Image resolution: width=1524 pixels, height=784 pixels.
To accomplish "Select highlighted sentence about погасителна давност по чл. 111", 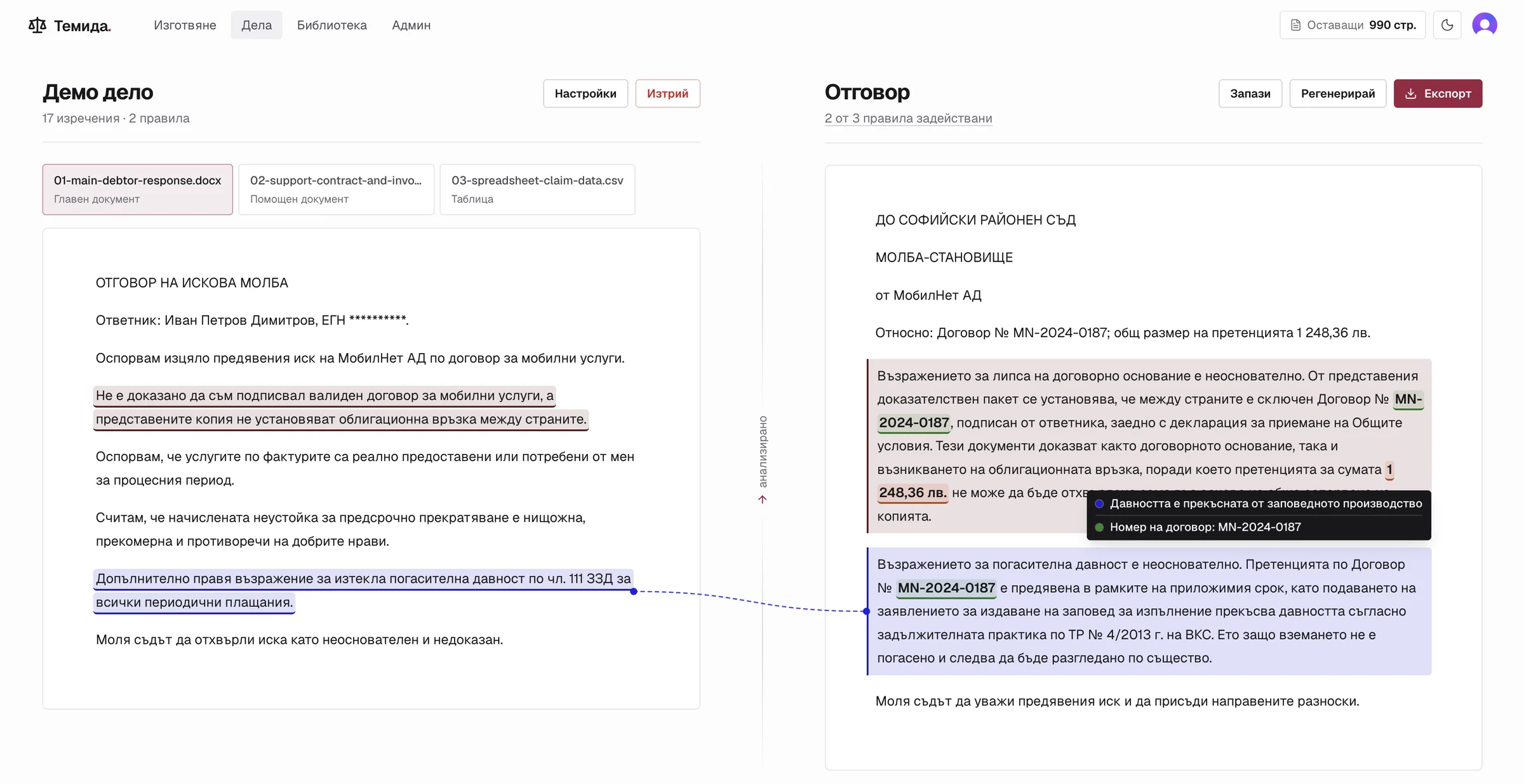I will click(x=363, y=590).
